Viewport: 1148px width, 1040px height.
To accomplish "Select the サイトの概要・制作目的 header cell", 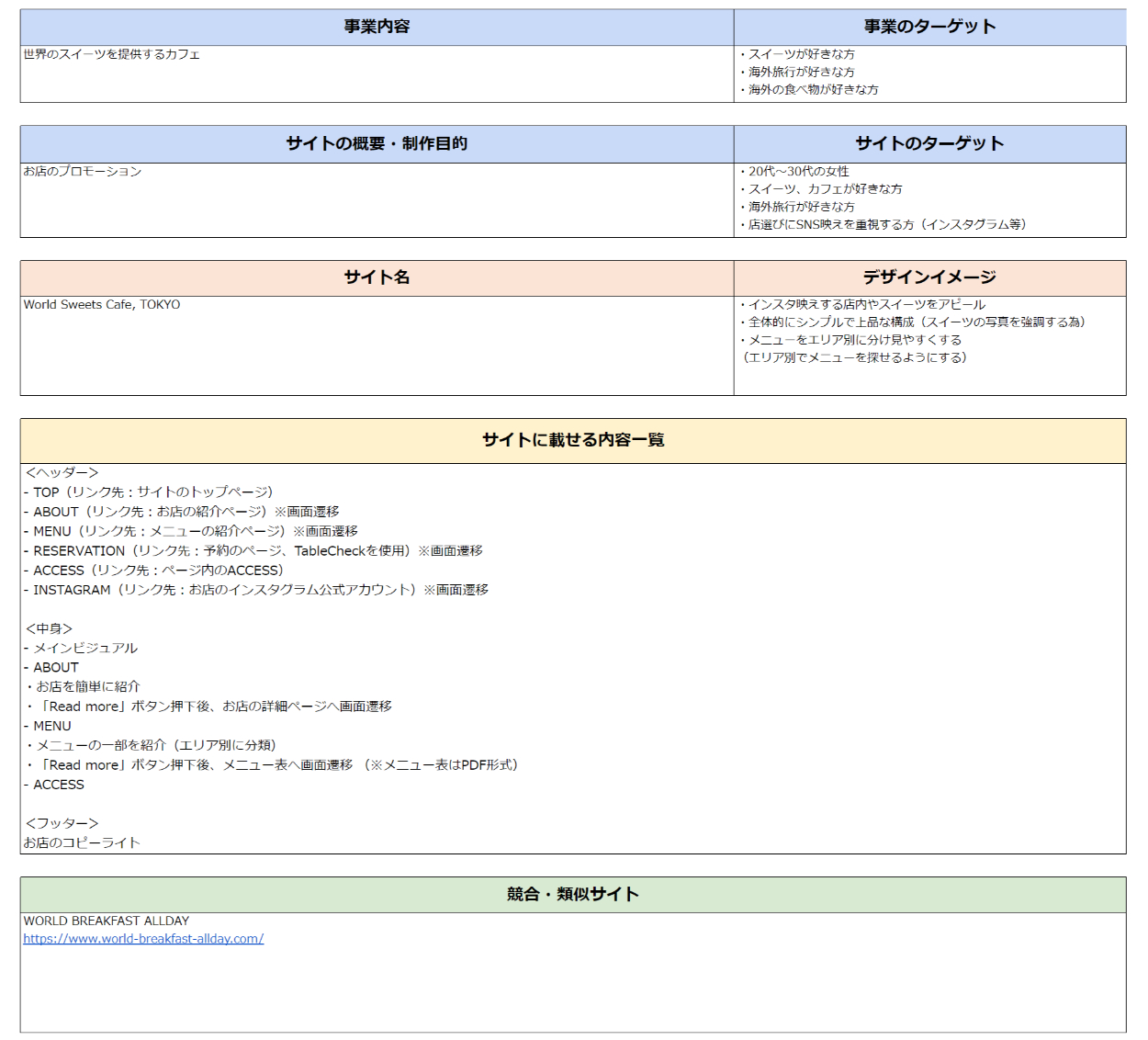I will (377, 144).
